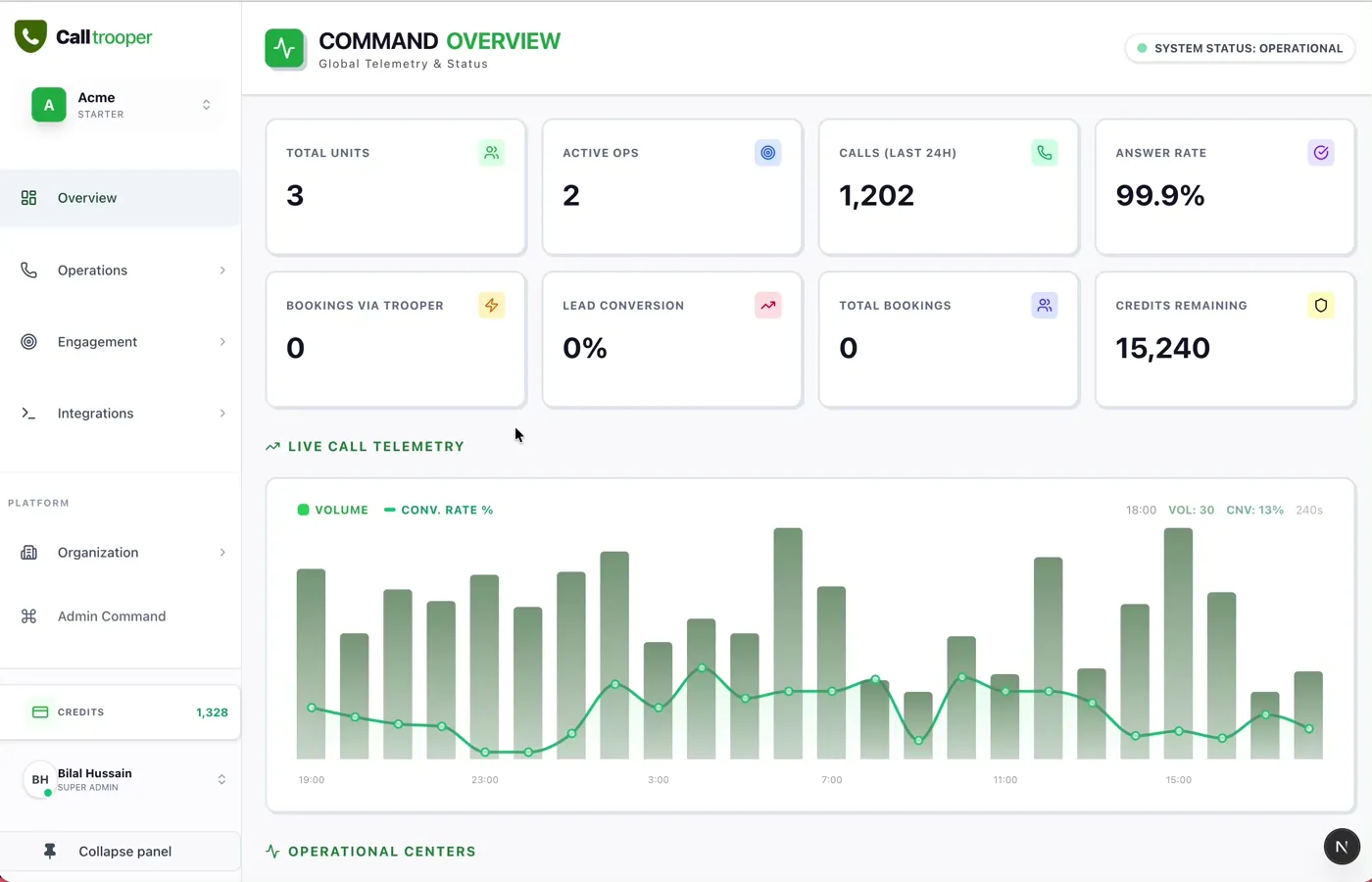Select the Operations handset icon in sidebar

pos(28,269)
